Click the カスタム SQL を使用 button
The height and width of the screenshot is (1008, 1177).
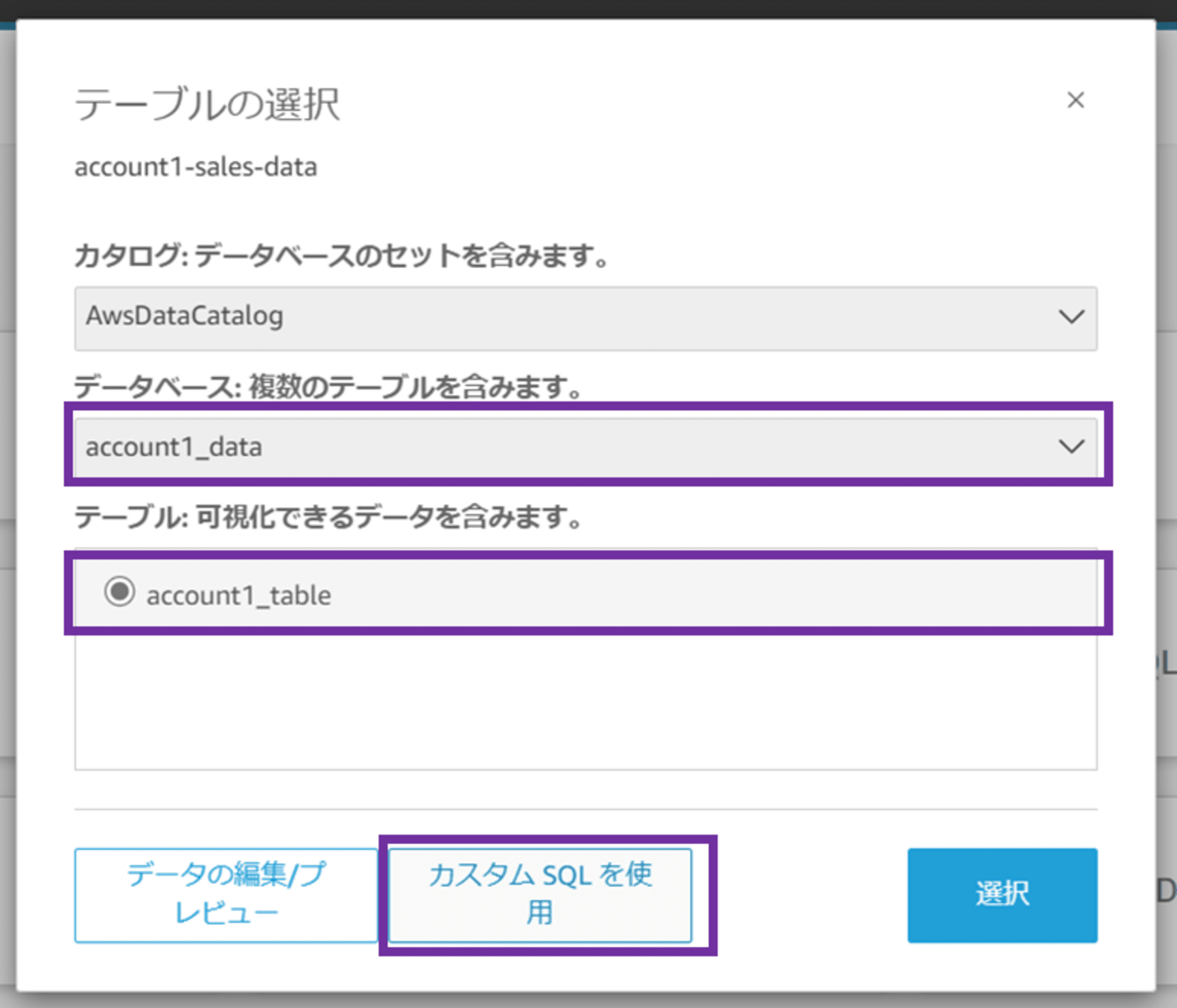[540, 895]
